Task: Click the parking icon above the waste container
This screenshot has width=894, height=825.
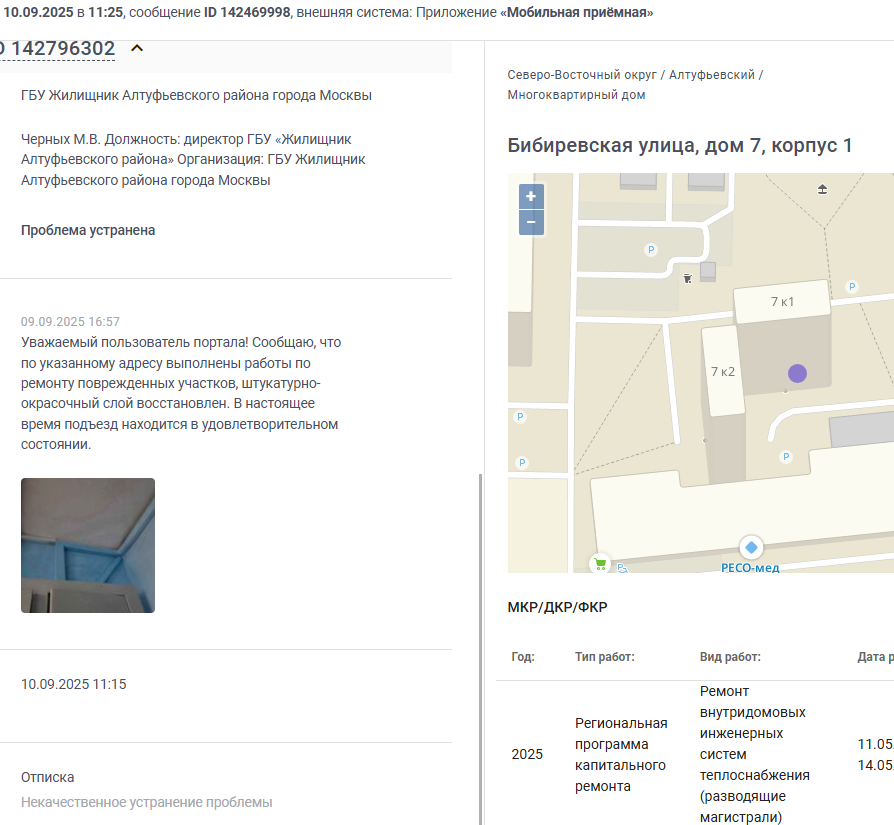Action: point(651,250)
